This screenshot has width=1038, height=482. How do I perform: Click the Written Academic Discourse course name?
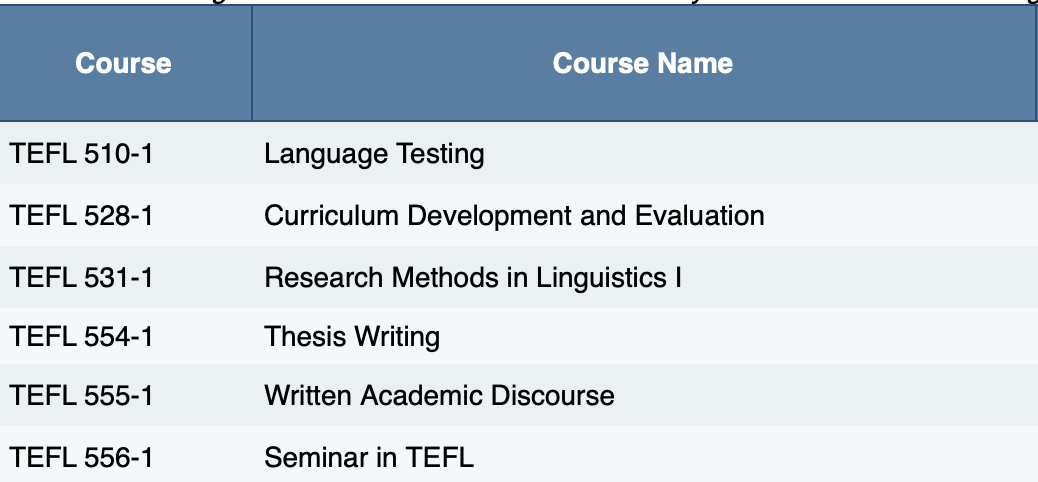tap(439, 396)
